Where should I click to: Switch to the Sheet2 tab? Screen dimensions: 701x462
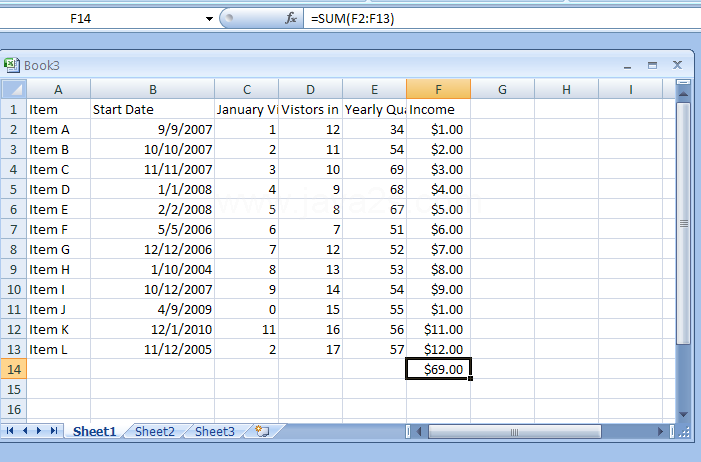pos(155,431)
